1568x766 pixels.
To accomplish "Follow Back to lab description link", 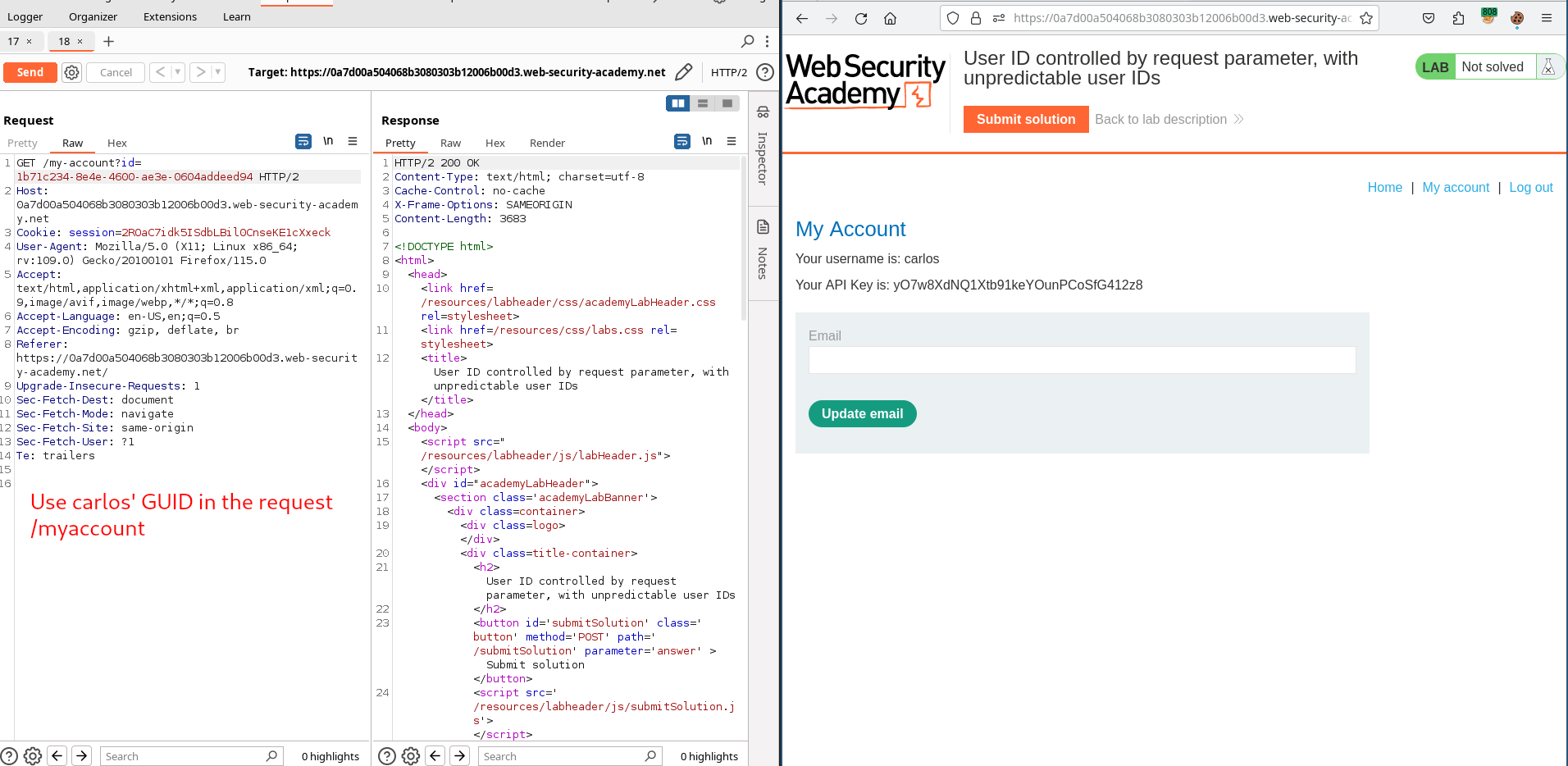I will tap(1169, 119).
